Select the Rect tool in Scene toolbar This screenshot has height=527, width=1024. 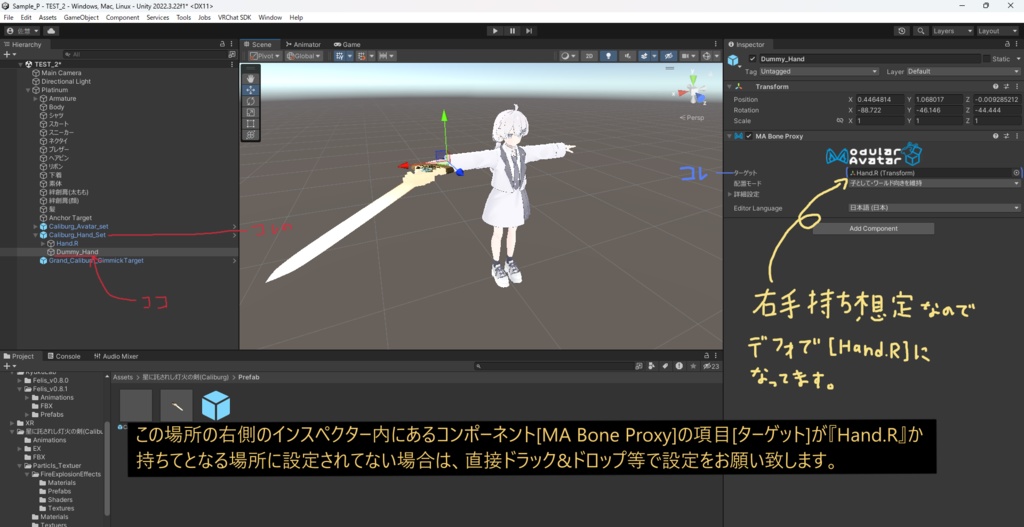tap(250, 123)
